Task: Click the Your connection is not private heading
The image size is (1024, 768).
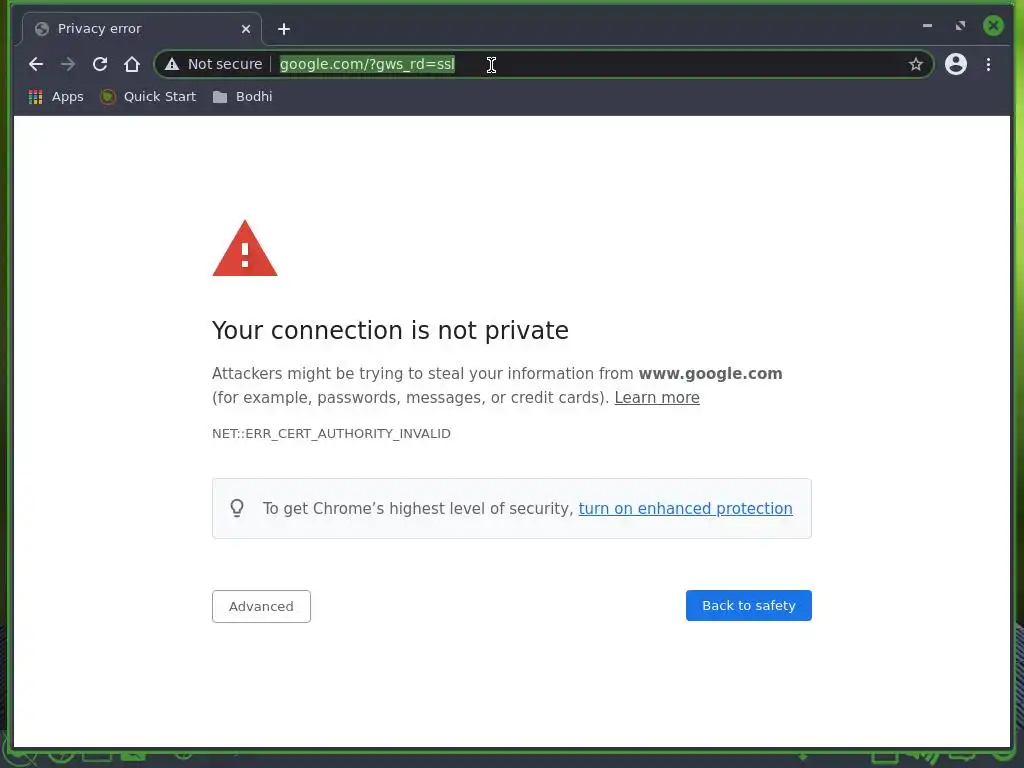Action: 391,330
